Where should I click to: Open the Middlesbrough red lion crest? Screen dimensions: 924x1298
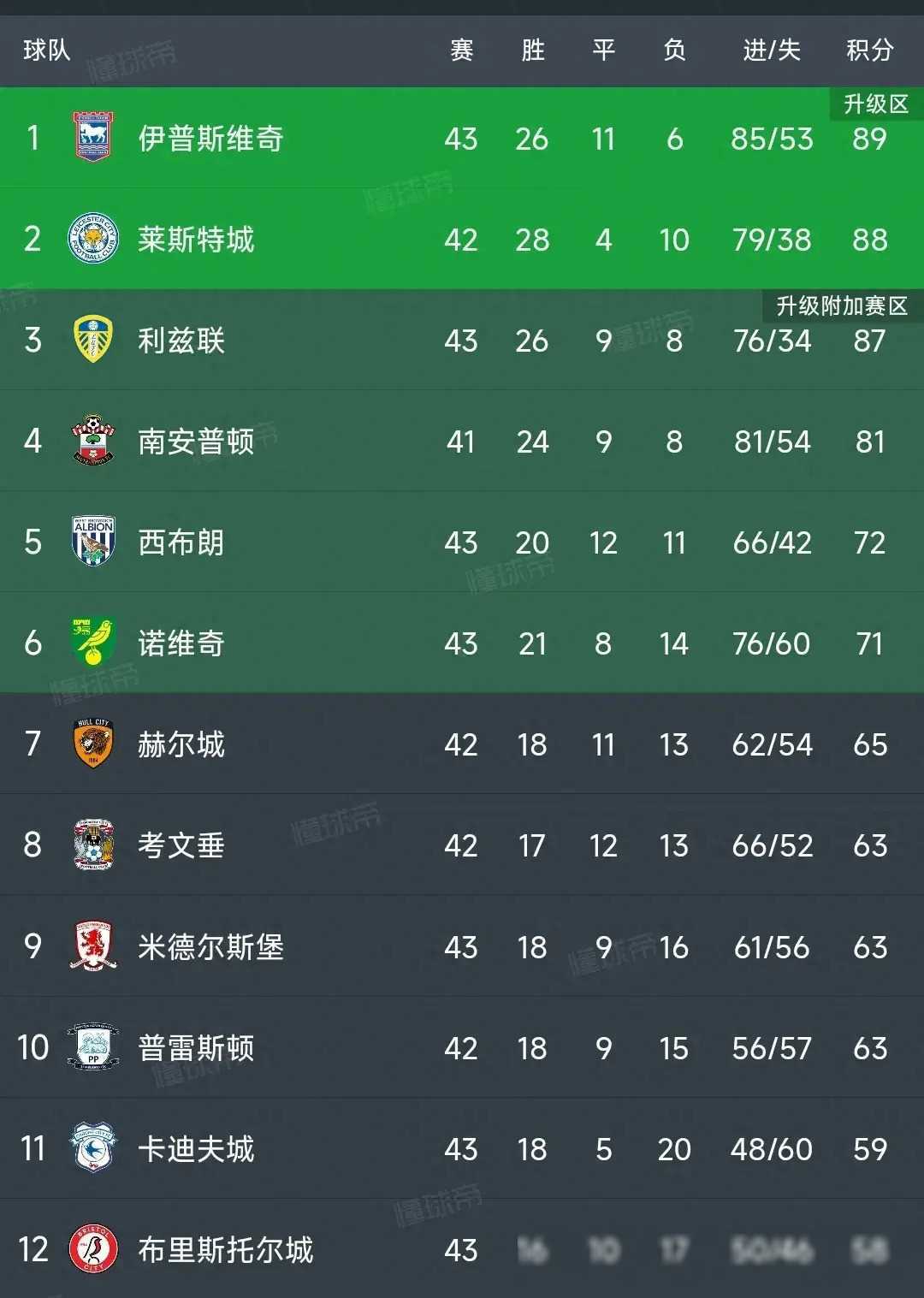[x=93, y=945]
